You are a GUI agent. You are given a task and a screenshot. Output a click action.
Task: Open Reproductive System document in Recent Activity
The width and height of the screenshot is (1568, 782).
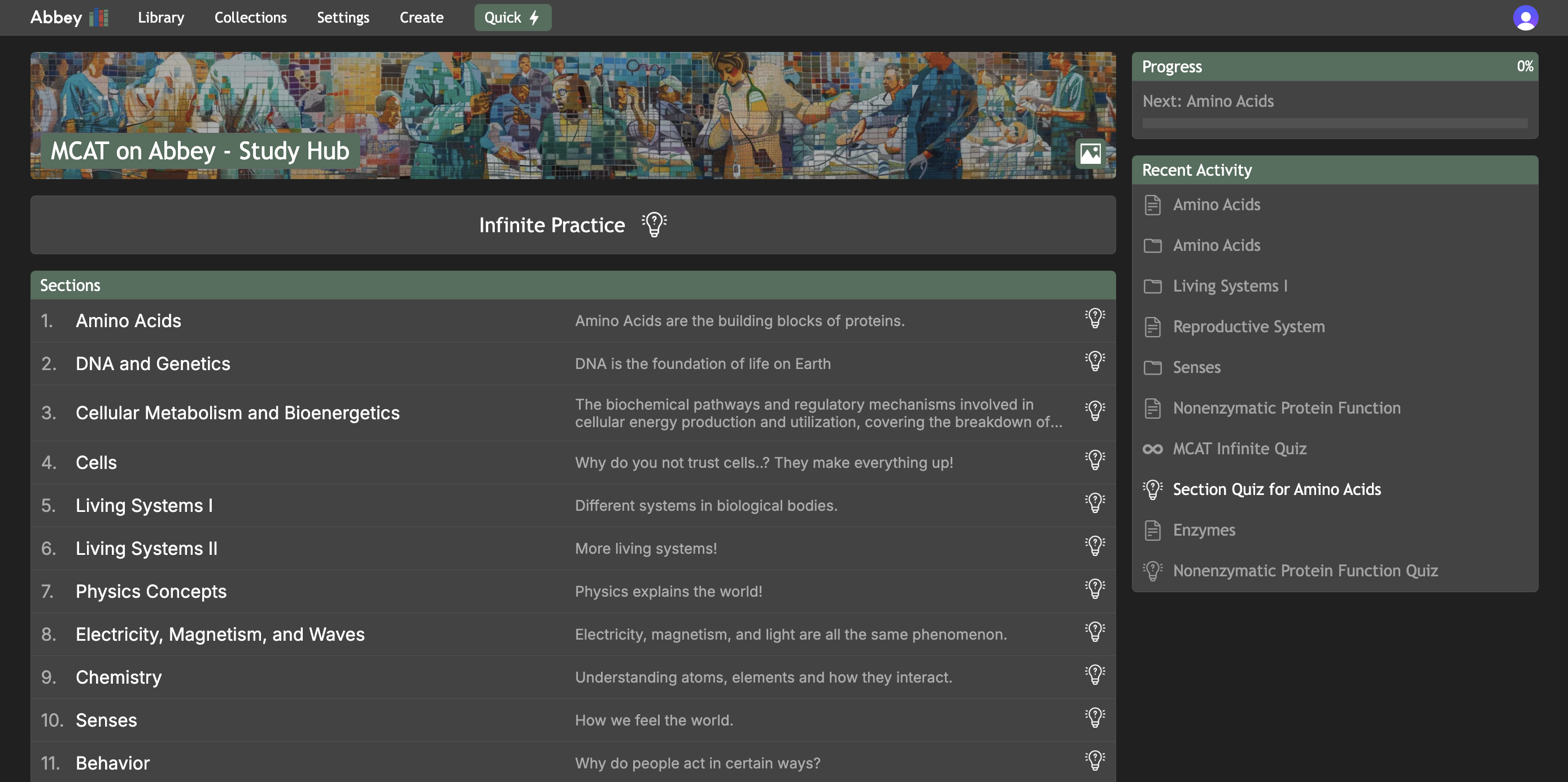pos(1248,327)
